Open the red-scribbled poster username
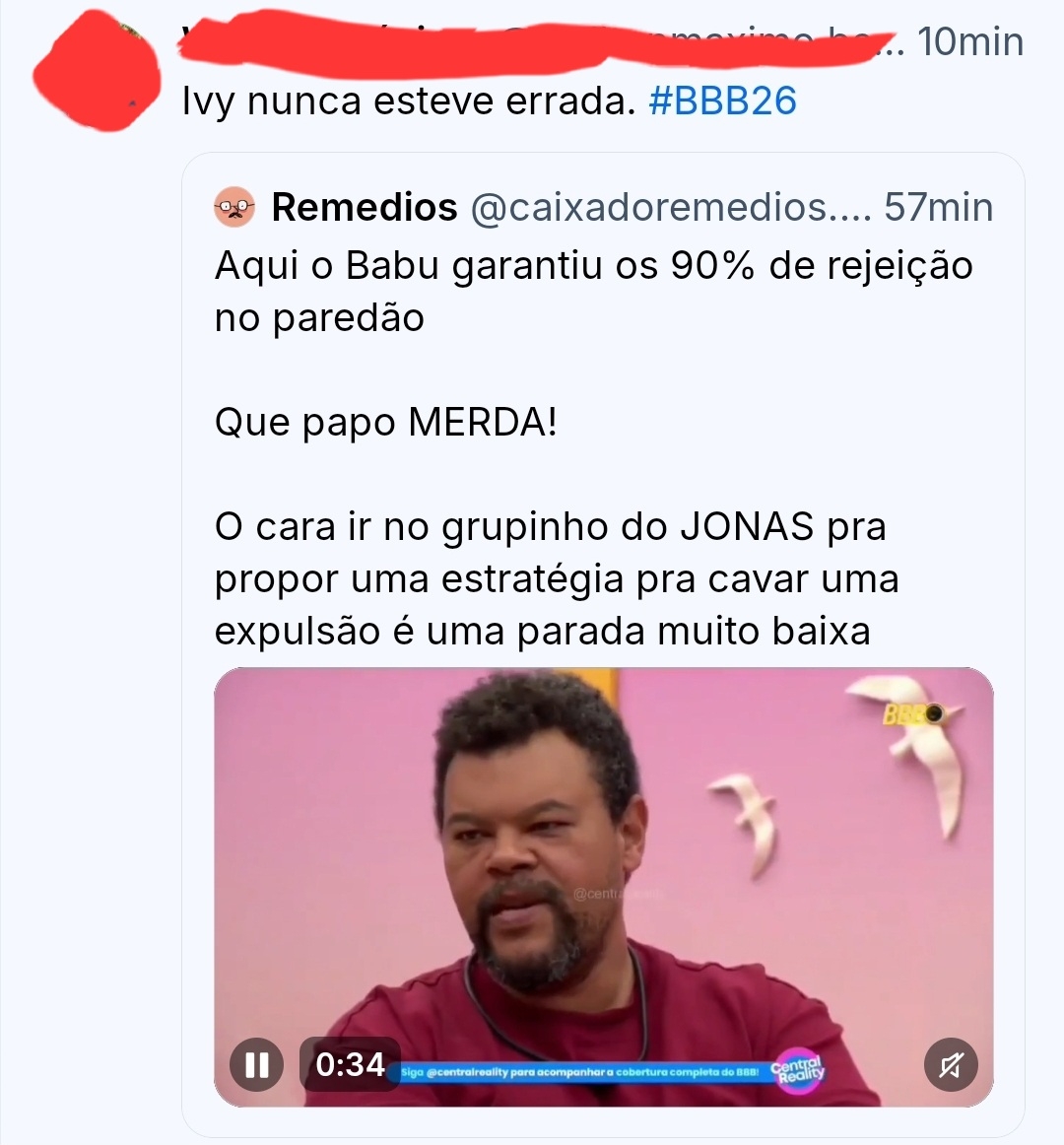This screenshot has width=1064, height=1145. click(x=537, y=41)
